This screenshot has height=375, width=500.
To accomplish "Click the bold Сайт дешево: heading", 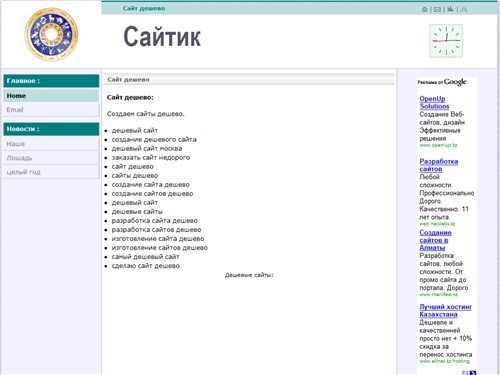I will [130, 97].
